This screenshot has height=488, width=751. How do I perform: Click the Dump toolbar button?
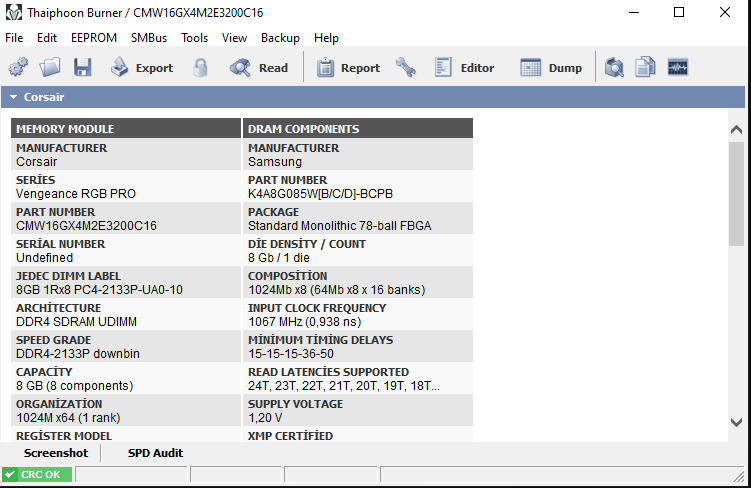click(x=551, y=68)
